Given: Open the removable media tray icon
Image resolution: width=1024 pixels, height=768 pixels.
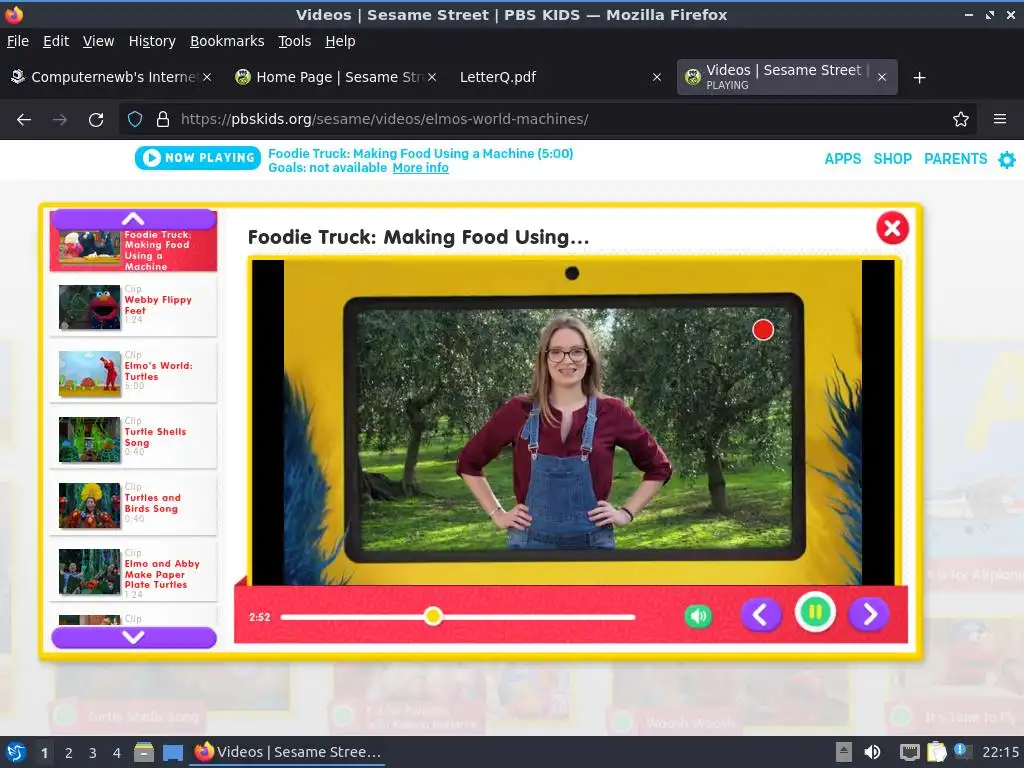Looking at the screenshot, I should pyautogui.click(x=844, y=752).
